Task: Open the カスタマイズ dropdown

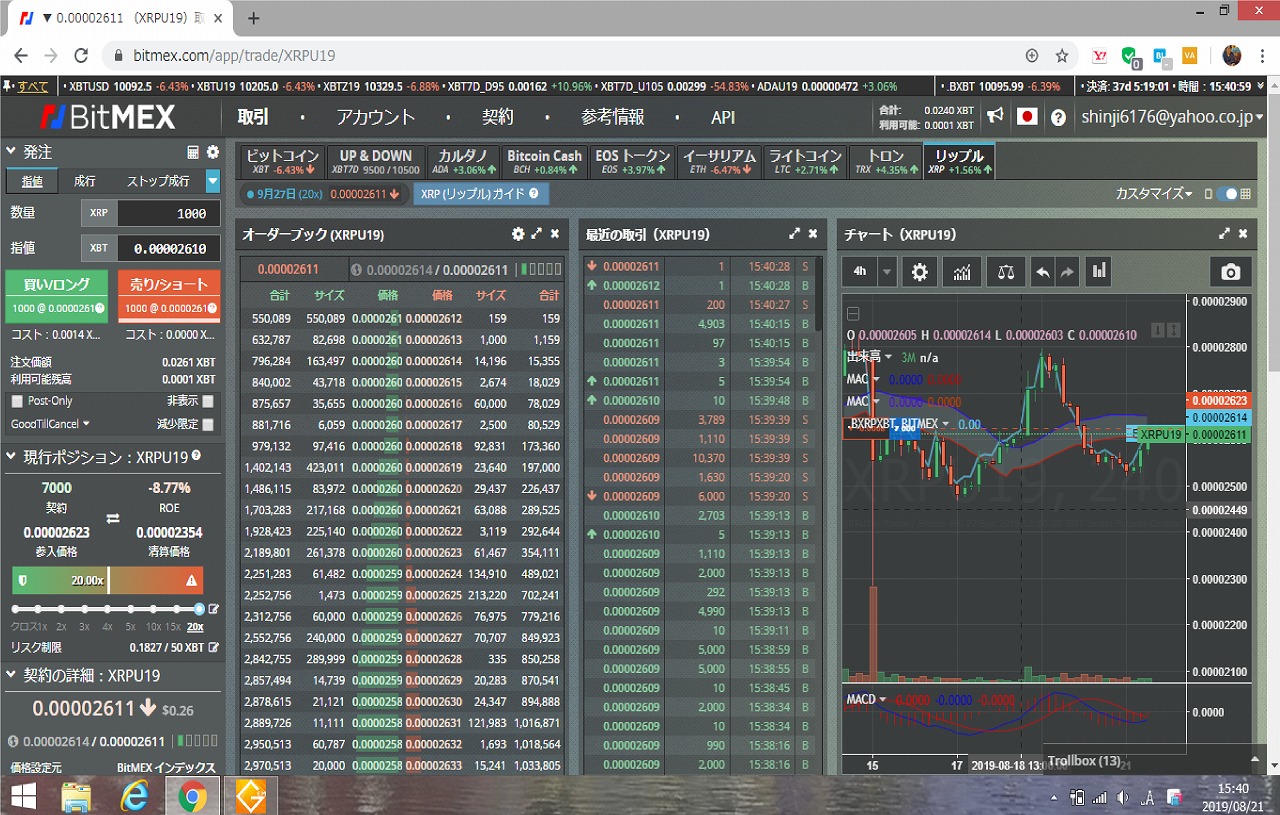Action: [1153, 194]
